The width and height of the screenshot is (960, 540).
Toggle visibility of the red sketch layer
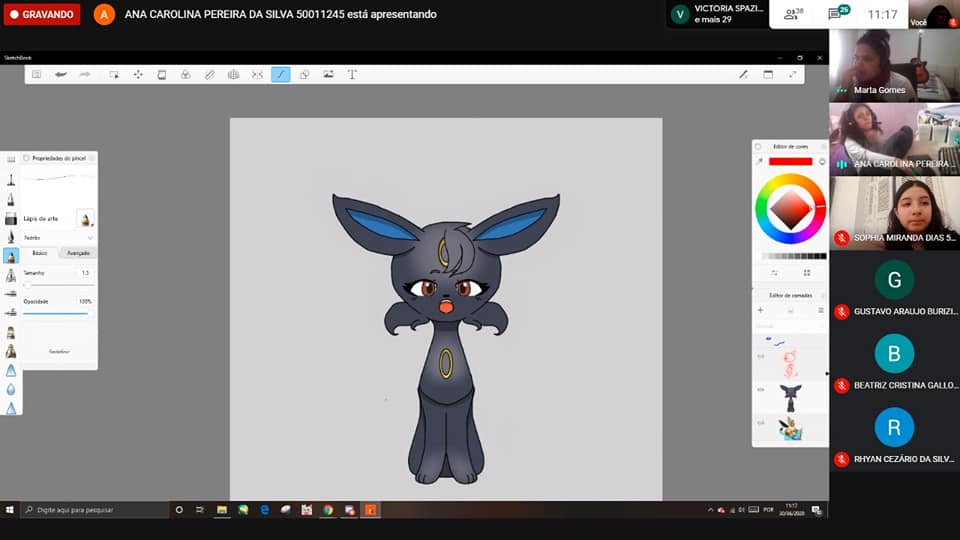760,356
